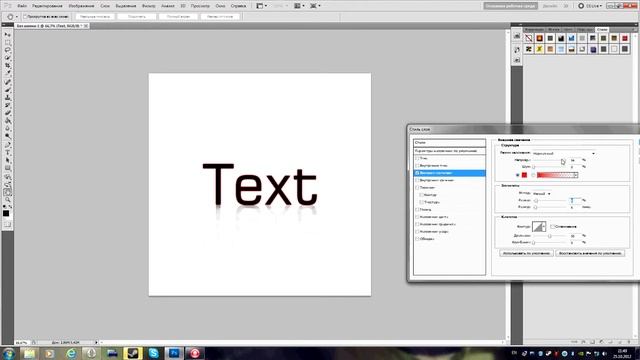640x360 pixels.
Task: Close the open document tab
Action: pyautogui.click(x=86, y=26)
